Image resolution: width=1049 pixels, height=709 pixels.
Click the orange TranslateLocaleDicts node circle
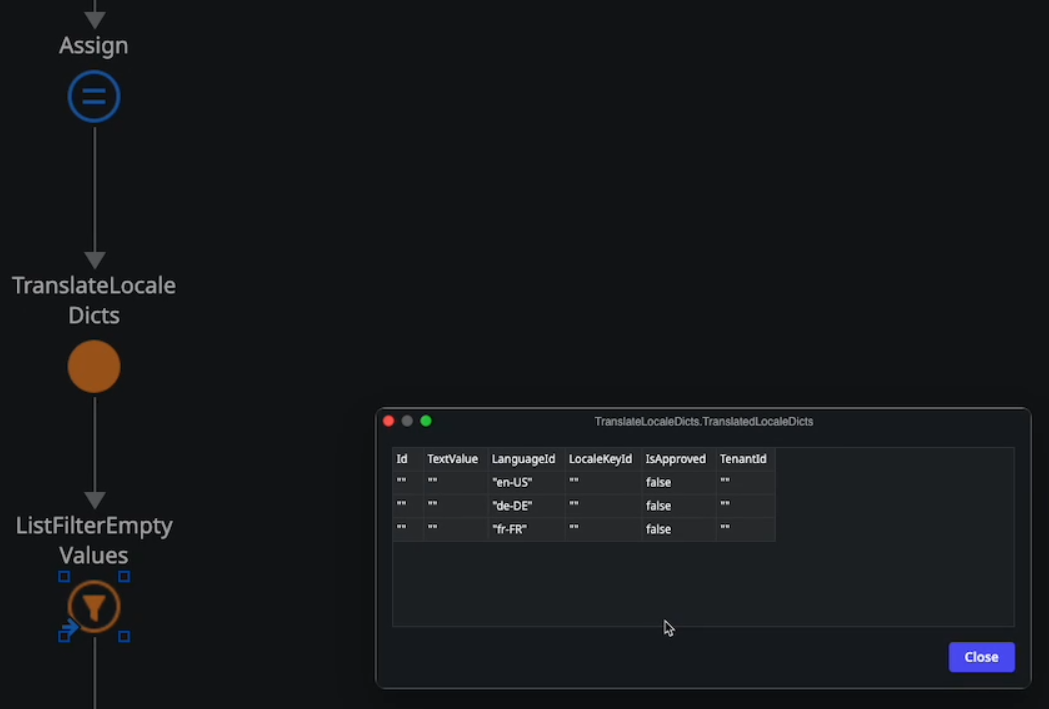click(94, 366)
